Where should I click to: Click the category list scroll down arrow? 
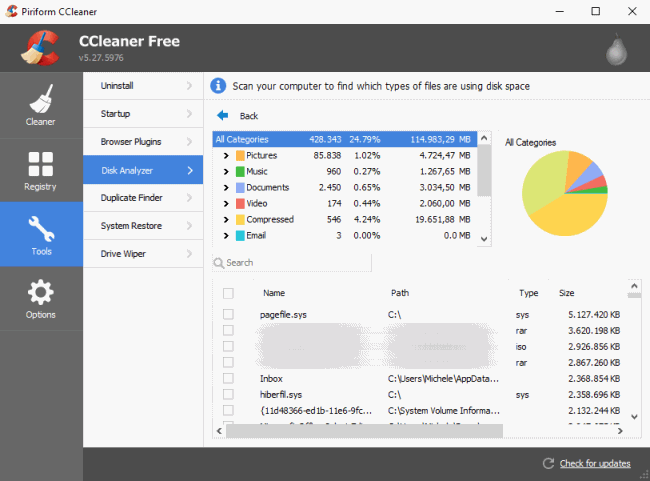(x=484, y=239)
